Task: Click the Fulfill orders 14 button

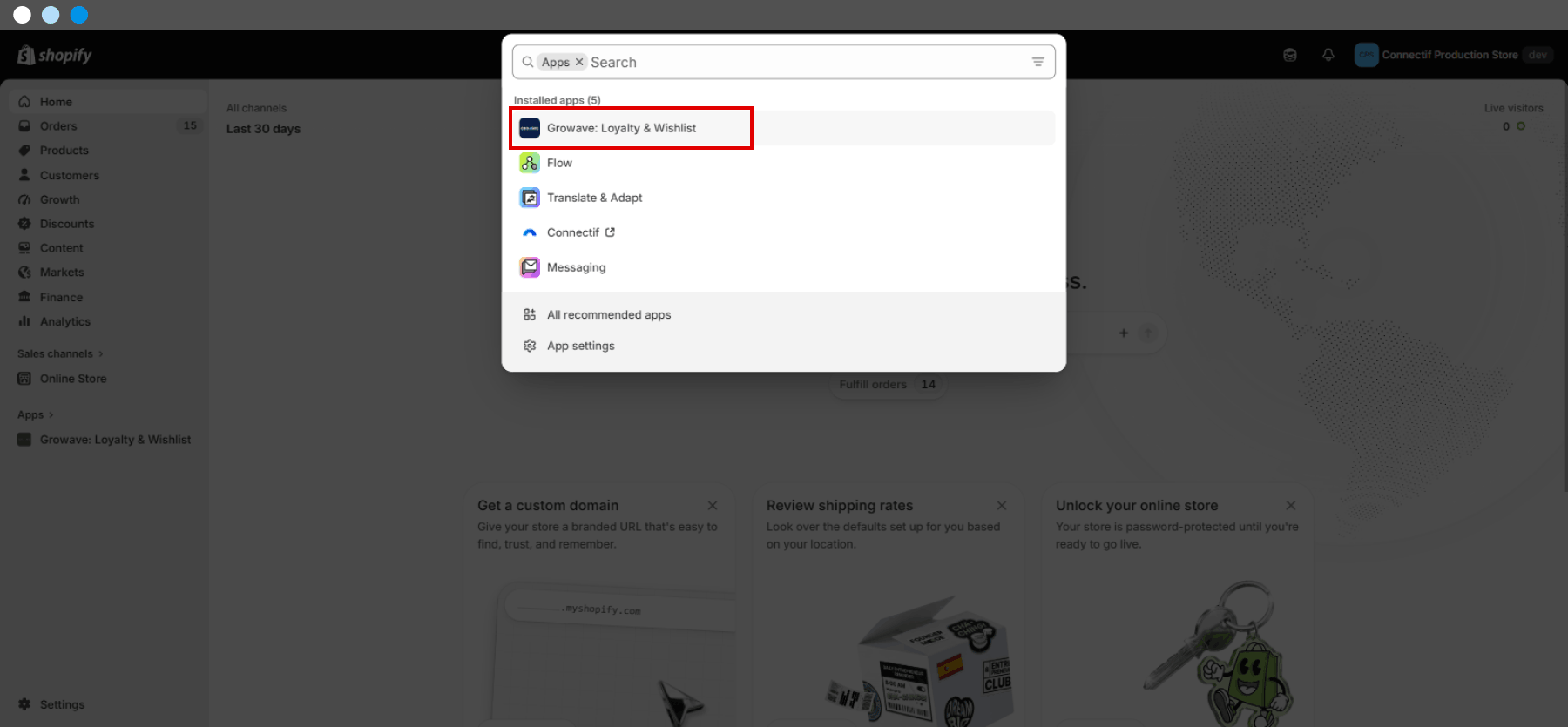Action: coord(887,384)
